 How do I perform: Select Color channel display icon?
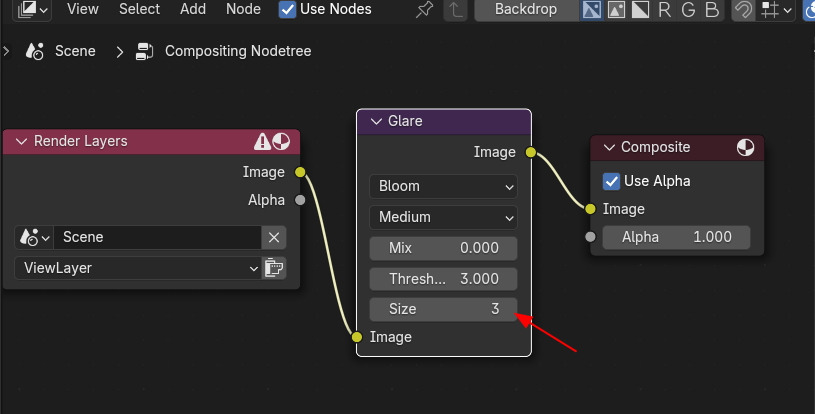(x=616, y=9)
